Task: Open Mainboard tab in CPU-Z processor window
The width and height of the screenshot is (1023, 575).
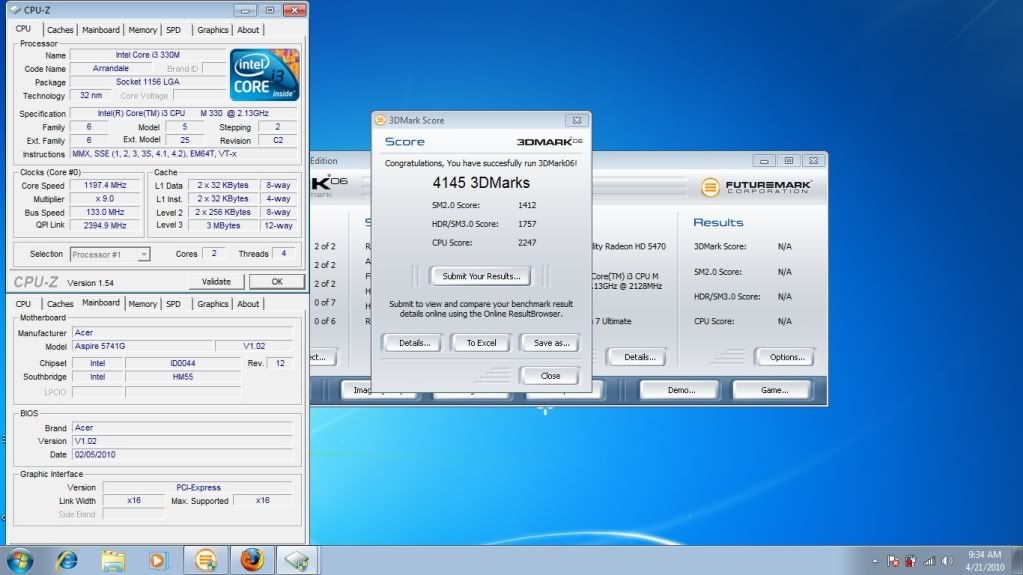Action: point(100,30)
